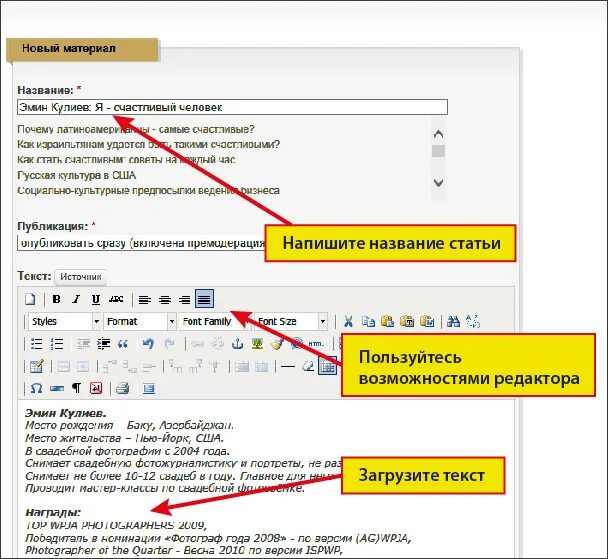The width and height of the screenshot is (608, 559).
Task: Click the Unlink icon
Action: pos(217,344)
